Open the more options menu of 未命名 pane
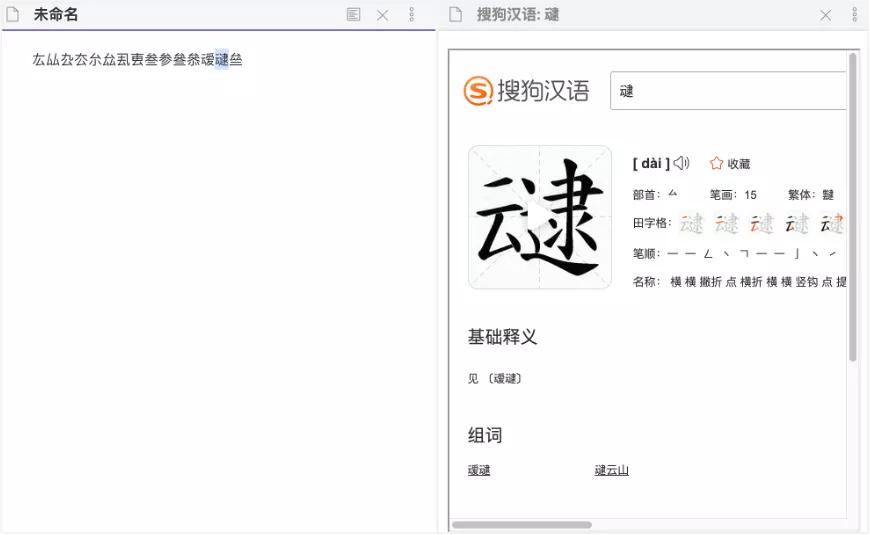 pos(411,14)
